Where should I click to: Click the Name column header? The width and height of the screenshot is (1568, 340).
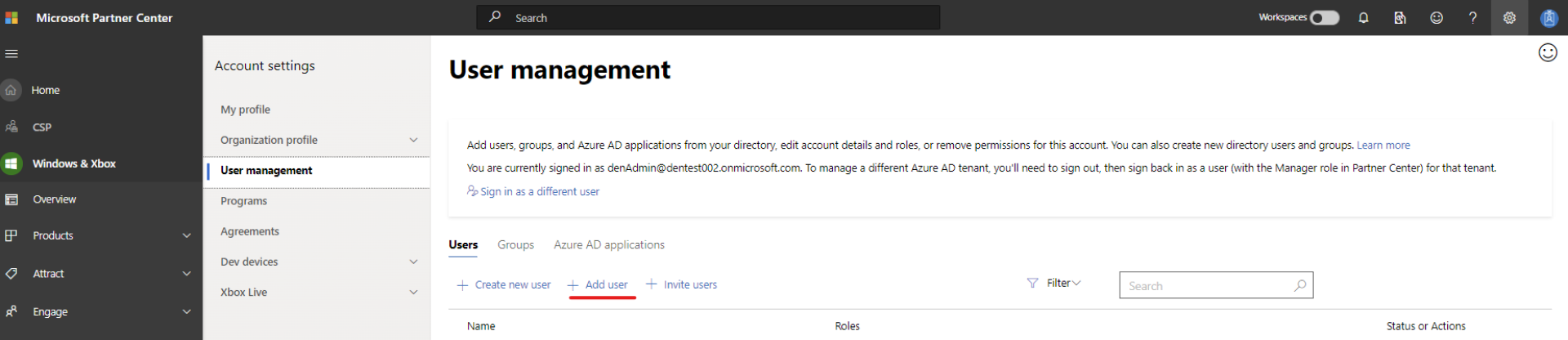[x=481, y=326]
